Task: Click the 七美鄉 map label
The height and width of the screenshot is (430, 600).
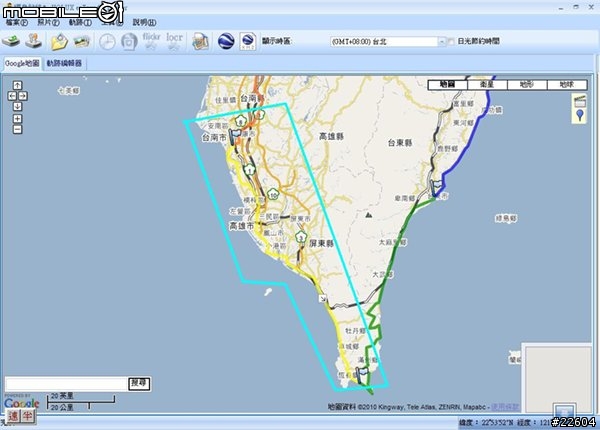Action: coord(68,91)
